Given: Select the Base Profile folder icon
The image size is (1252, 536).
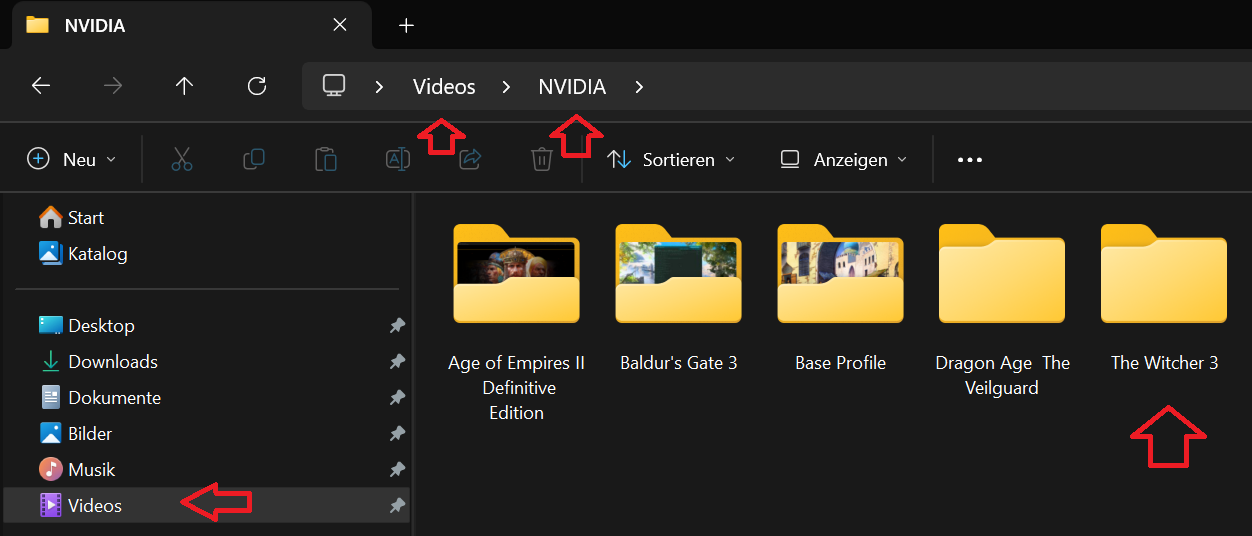Looking at the screenshot, I should pyautogui.click(x=840, y=273).
